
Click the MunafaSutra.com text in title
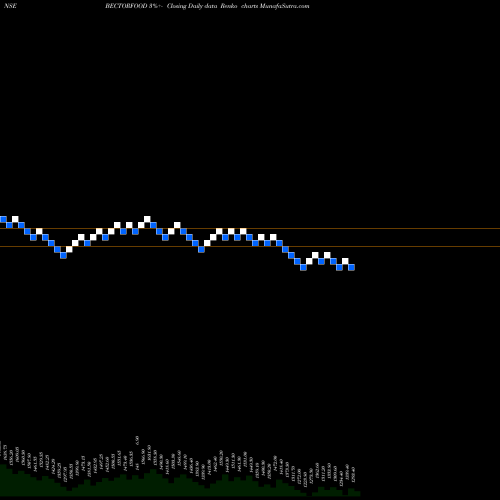coord(284,6)
